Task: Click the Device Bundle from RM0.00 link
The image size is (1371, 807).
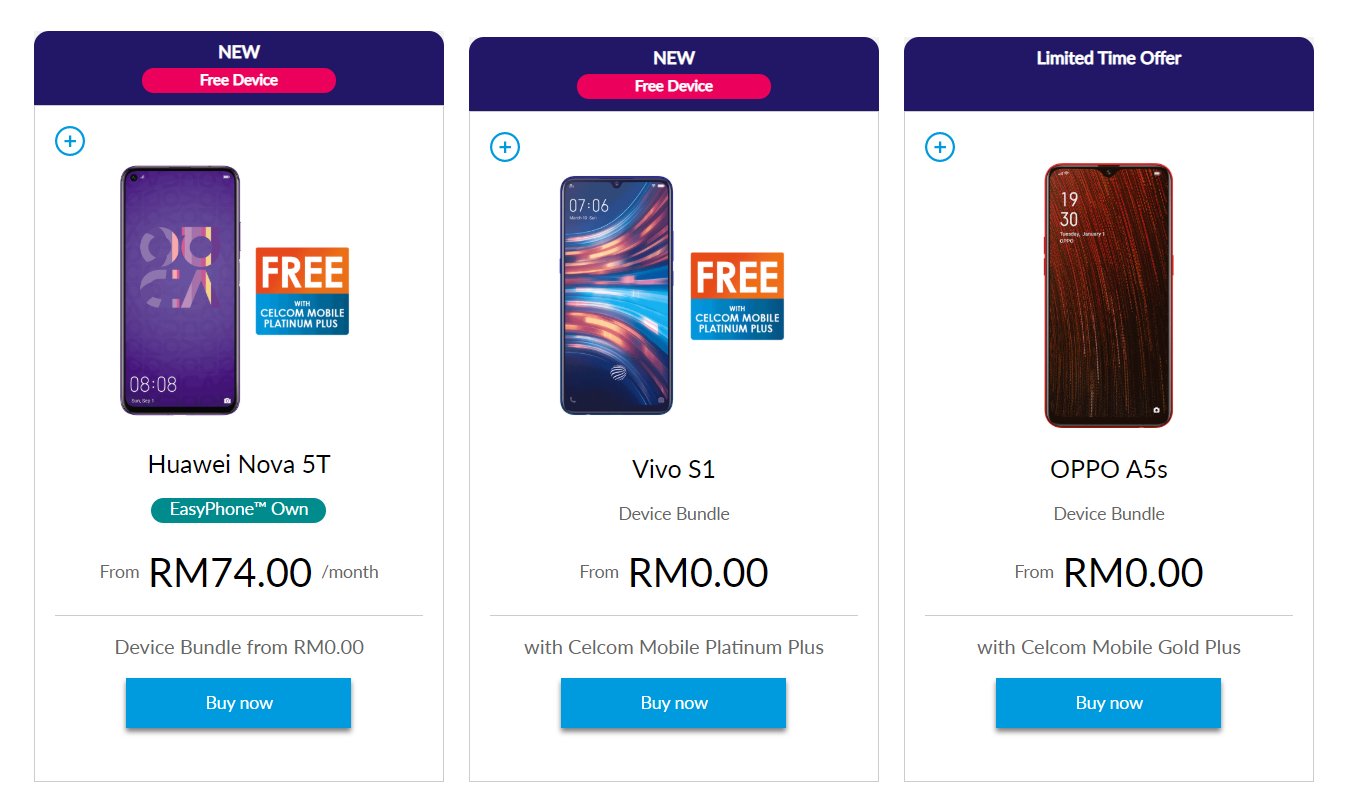Action: pos(238,647)
